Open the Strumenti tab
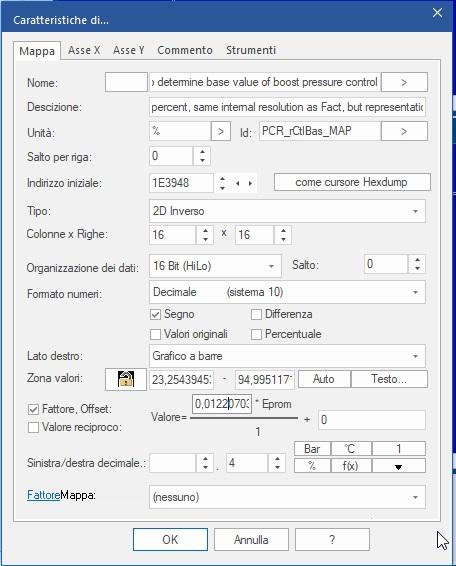Screen dimensions: 456x566 tap(251, 50)
